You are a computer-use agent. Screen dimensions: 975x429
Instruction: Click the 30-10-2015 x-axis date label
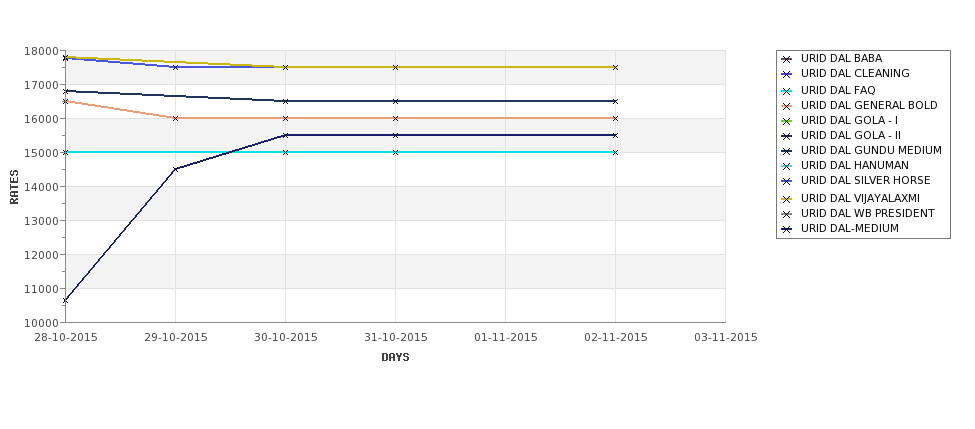285,338
